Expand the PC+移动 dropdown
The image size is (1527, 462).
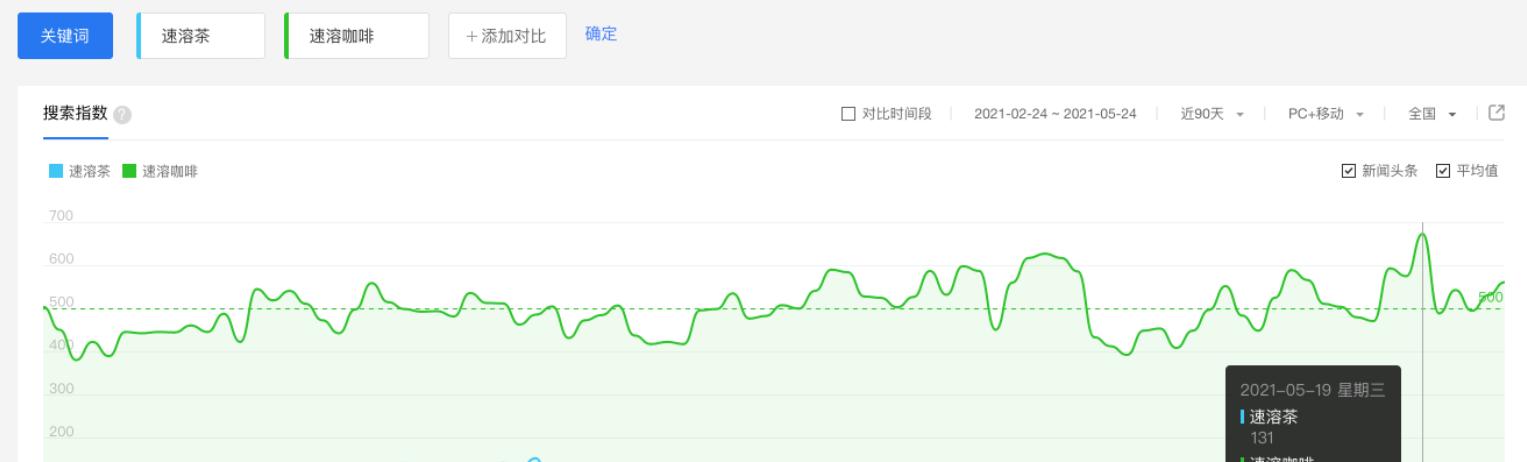[1326, 113]
